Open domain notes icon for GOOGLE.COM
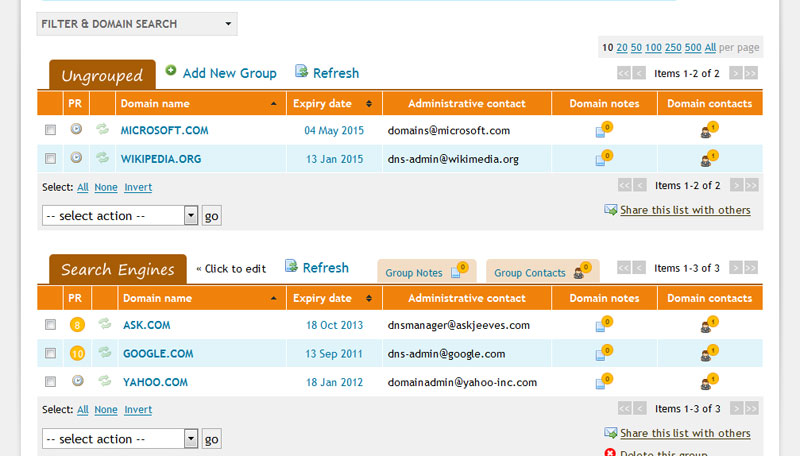 point(603,353)
